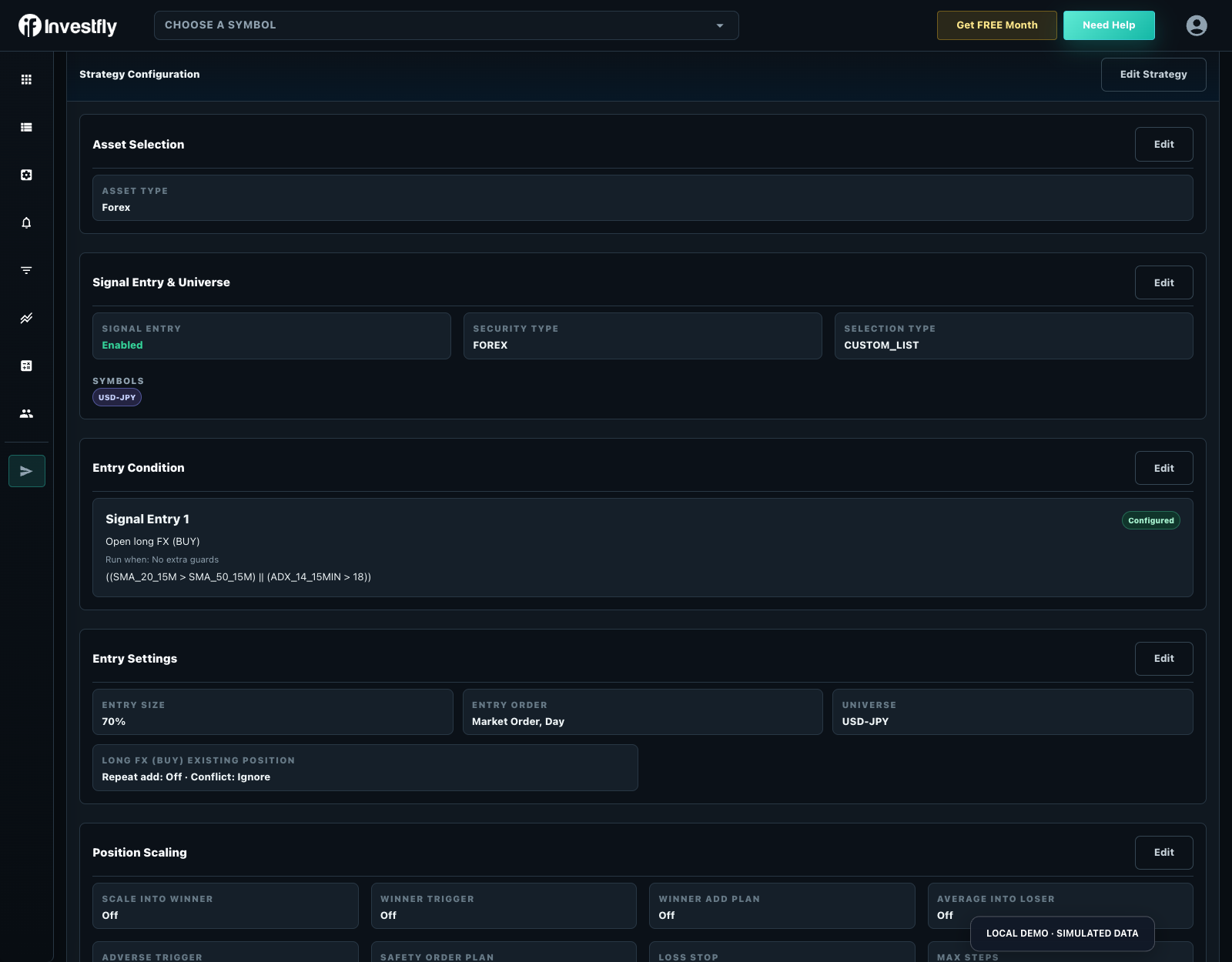Open the settings gear box sidebar icon
The image size is (1232, 962).
point(26,175)
